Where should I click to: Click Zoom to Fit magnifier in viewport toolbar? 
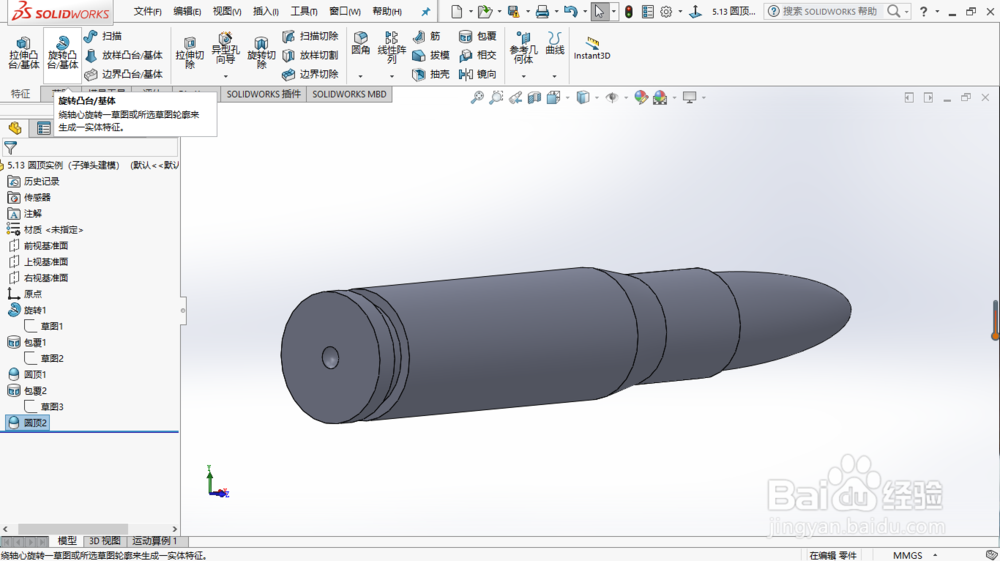(477, 98)
